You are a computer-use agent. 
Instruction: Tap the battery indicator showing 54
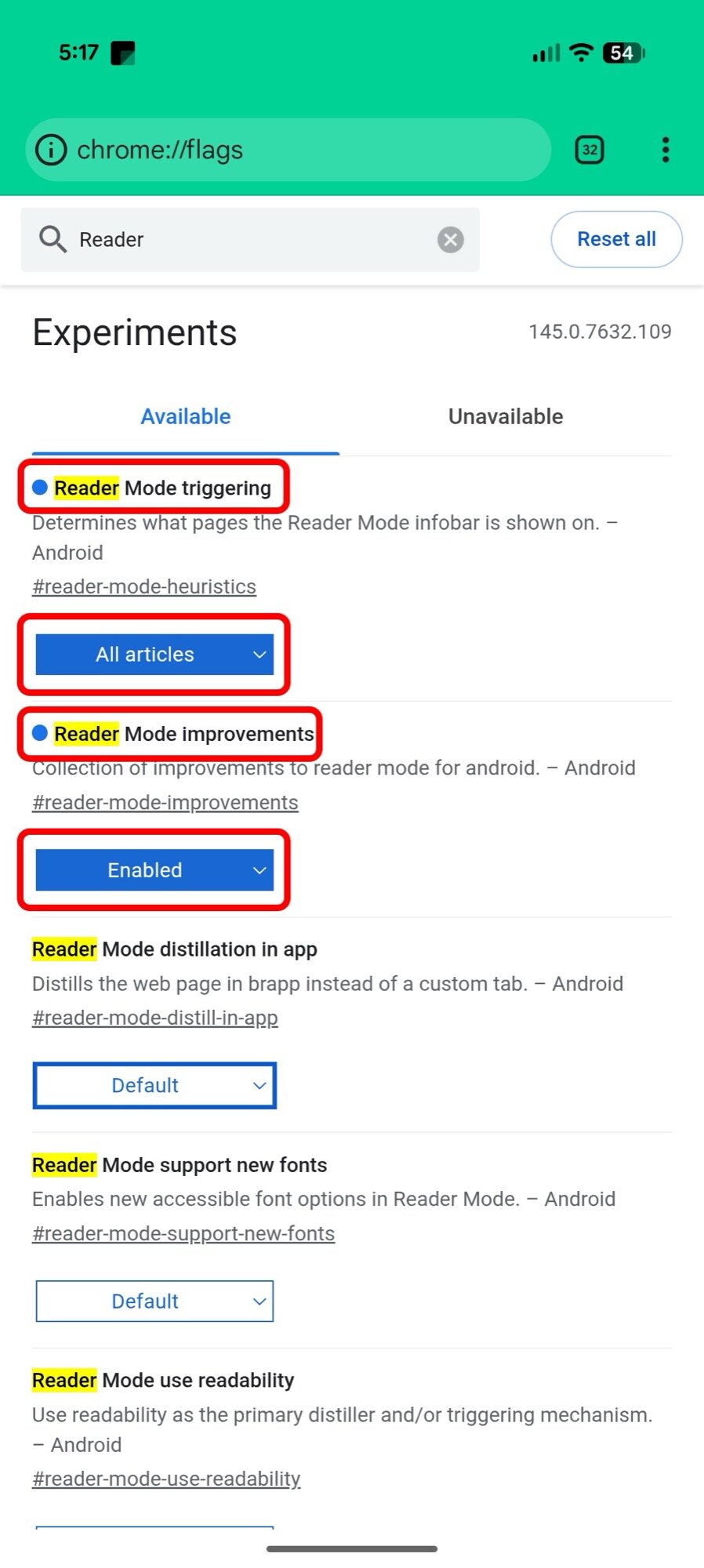coord(622,53)
